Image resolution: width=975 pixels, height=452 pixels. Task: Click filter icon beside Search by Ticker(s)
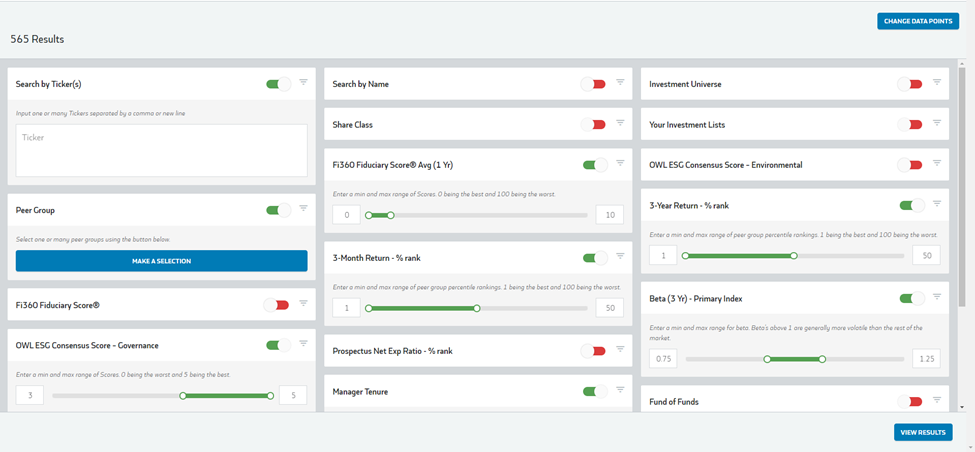pyautogui.click(x=303, y=81)
